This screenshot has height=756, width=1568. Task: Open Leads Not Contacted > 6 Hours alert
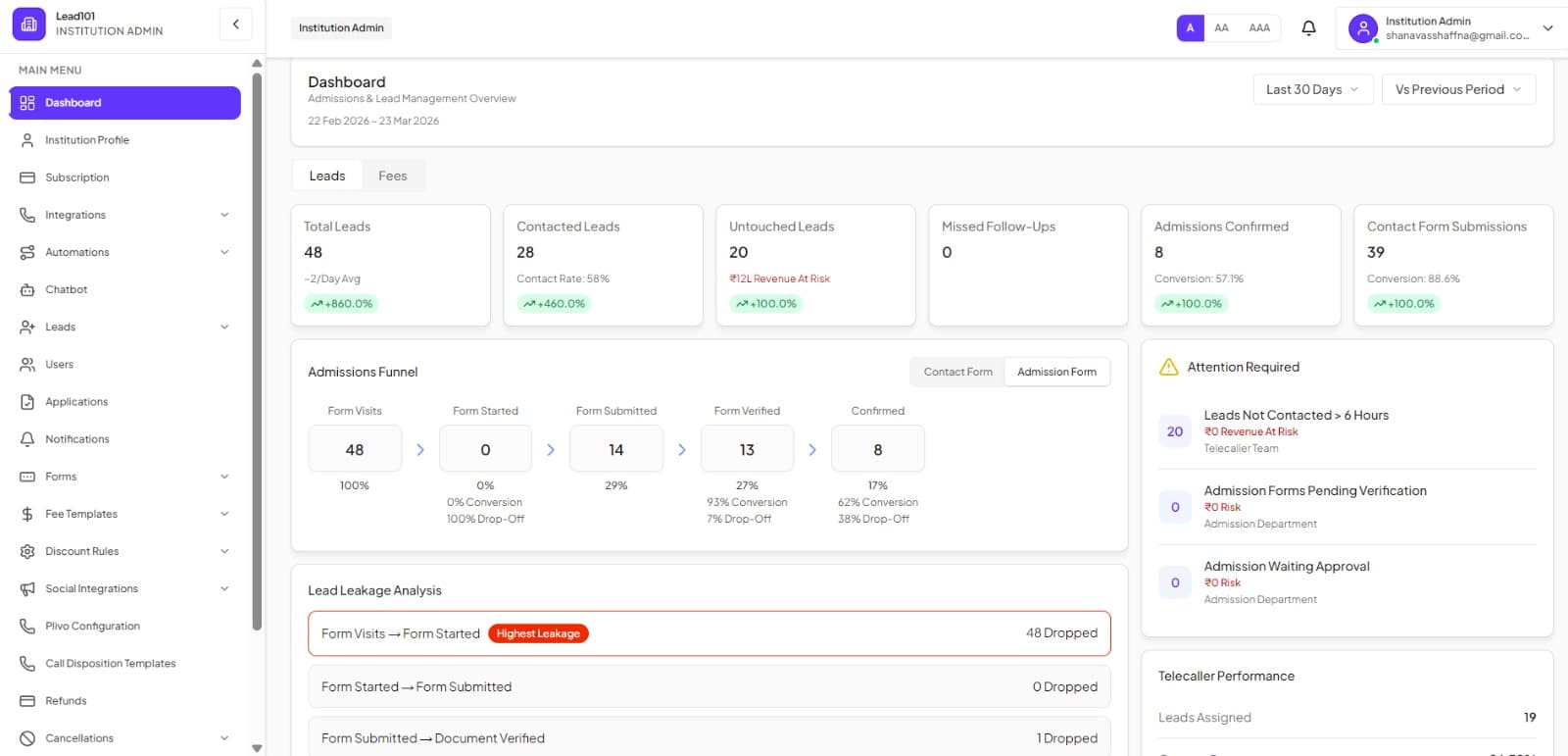(x=1347, y=431)
